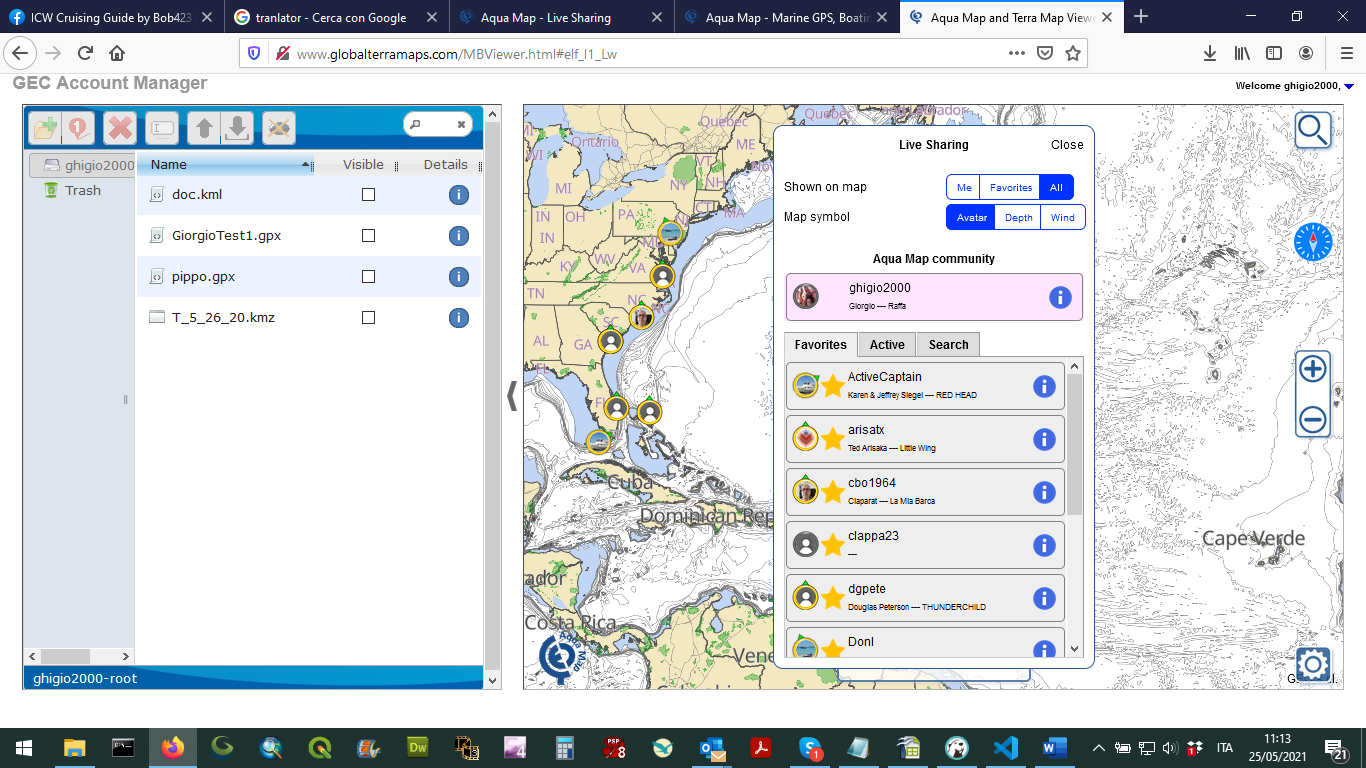Viewport: 1366px width, 768px height.
Task: Click the new folder icon in file toolbar
Action: (x=45, y=128)
